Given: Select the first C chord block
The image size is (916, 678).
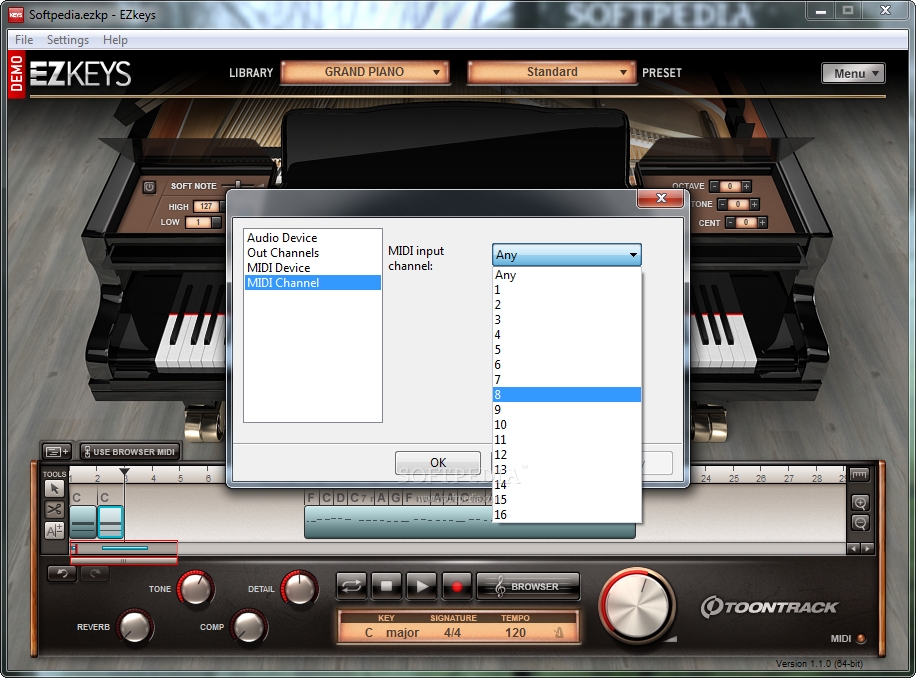Looking at the screenshot, I should click(83, 521).
